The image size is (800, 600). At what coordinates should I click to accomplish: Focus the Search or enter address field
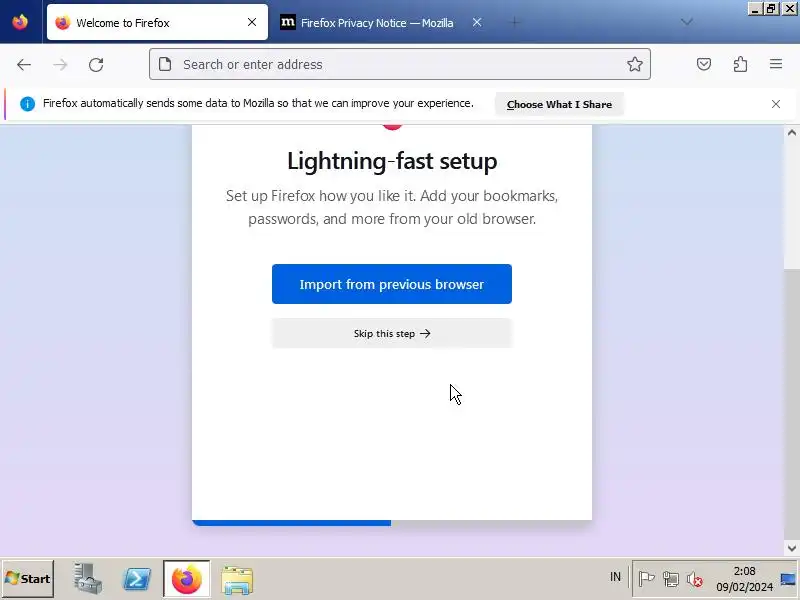point(400,64)
